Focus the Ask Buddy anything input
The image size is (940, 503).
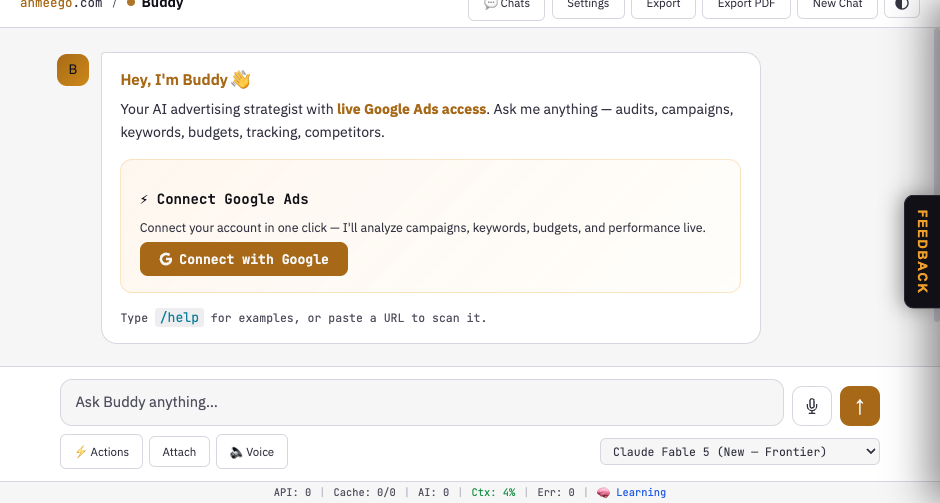(421, 402)
